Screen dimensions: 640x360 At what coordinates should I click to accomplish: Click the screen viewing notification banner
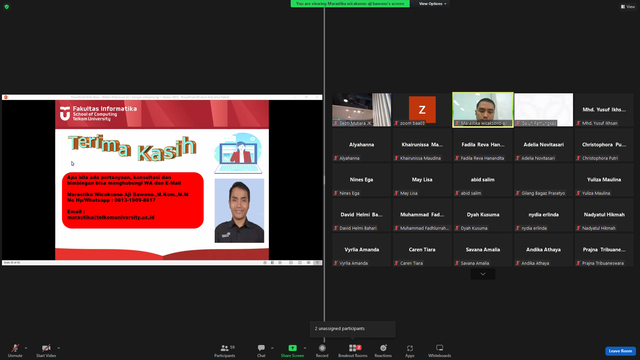coord(350,4)
